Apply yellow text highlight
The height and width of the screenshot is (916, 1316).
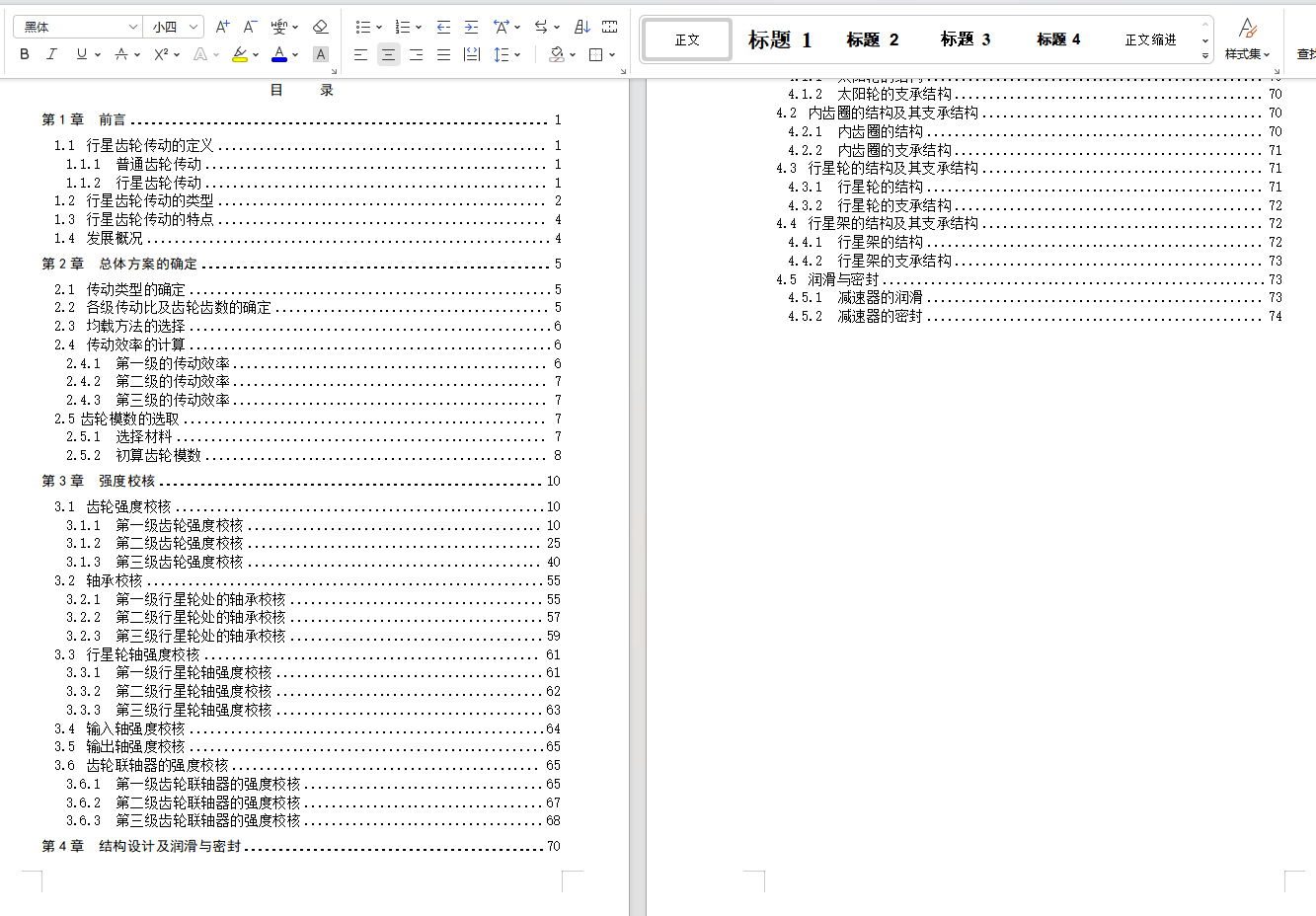(242, 54)
